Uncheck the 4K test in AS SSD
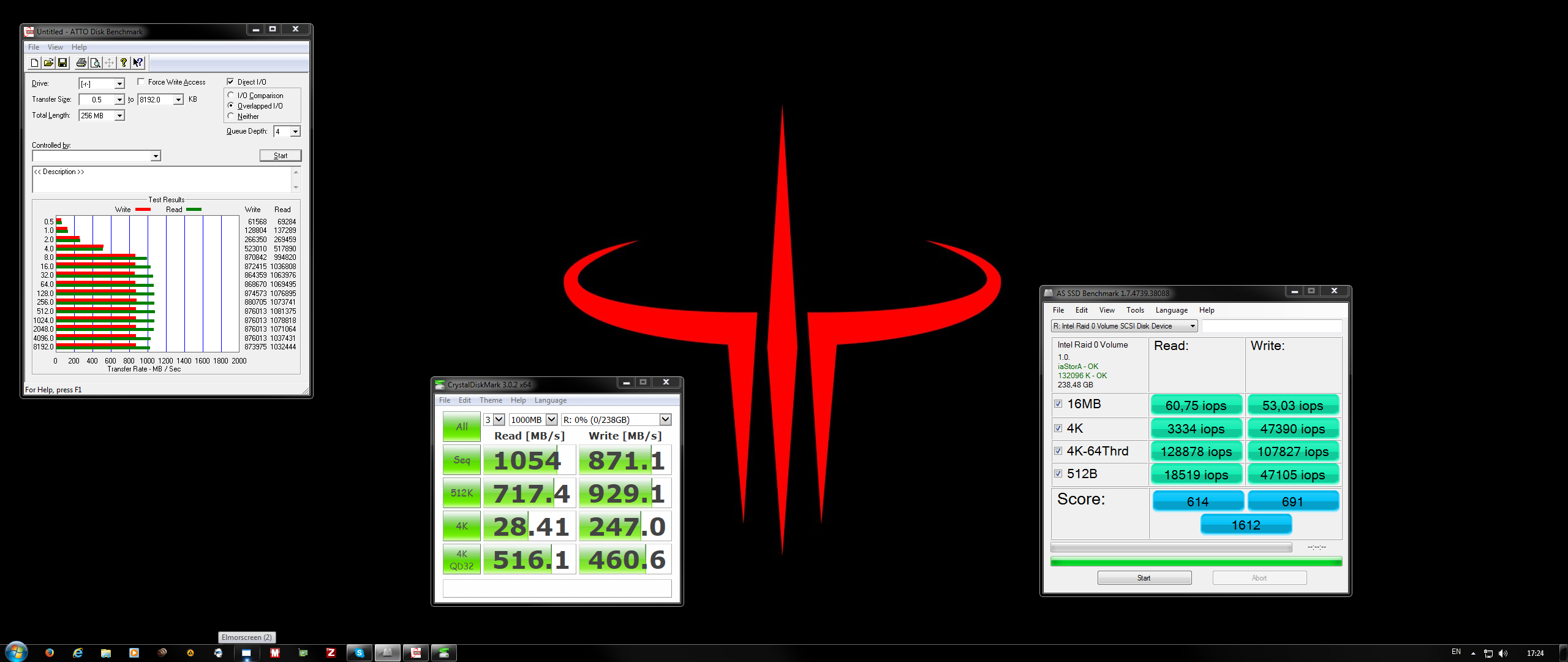The width and height of the screenshot is (1568, 662). pos(1058,428)
